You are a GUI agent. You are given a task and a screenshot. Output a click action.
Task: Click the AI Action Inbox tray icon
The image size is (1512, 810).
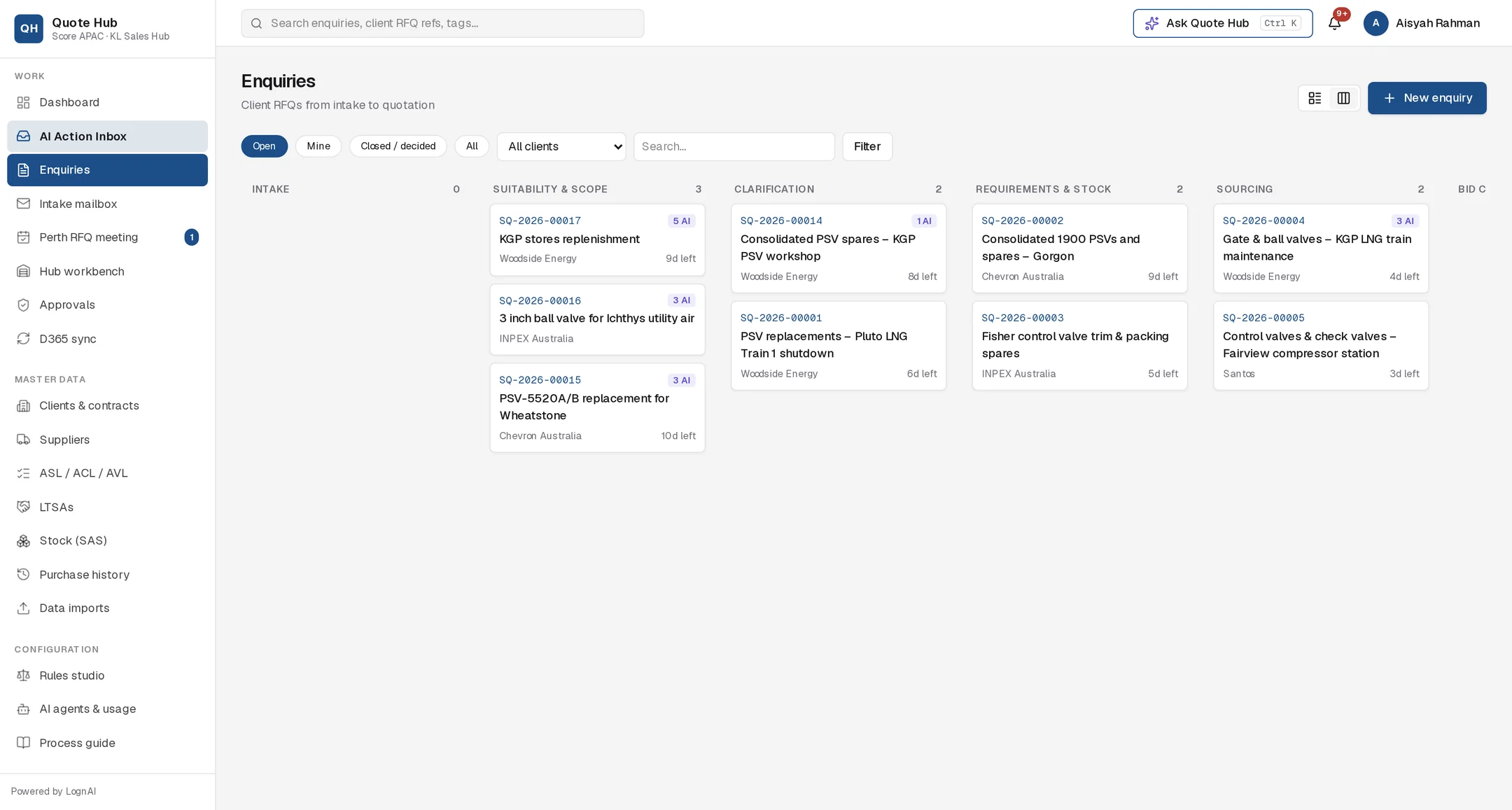point(23,137)
